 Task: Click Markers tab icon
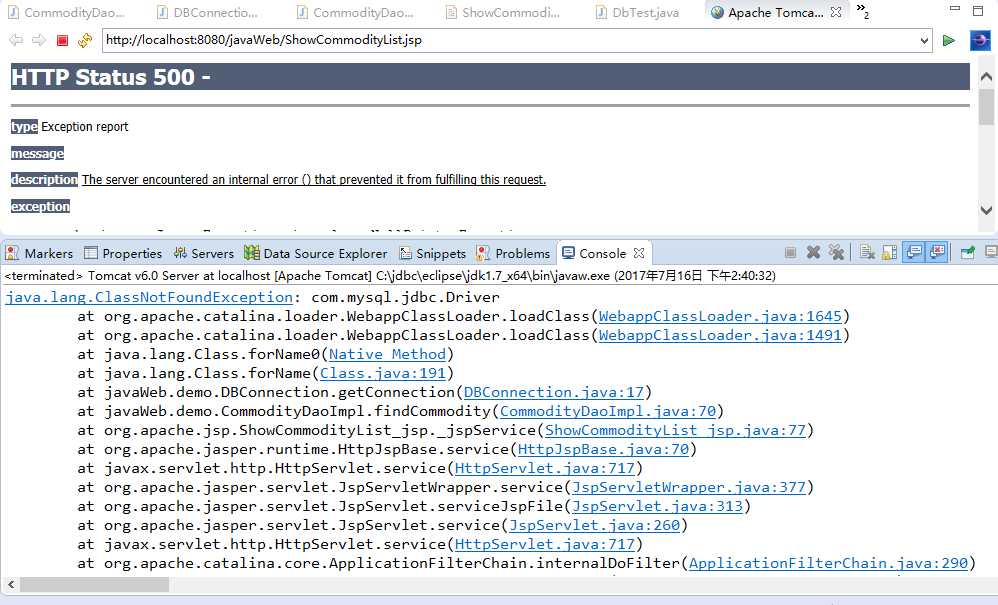coord(12,253)
